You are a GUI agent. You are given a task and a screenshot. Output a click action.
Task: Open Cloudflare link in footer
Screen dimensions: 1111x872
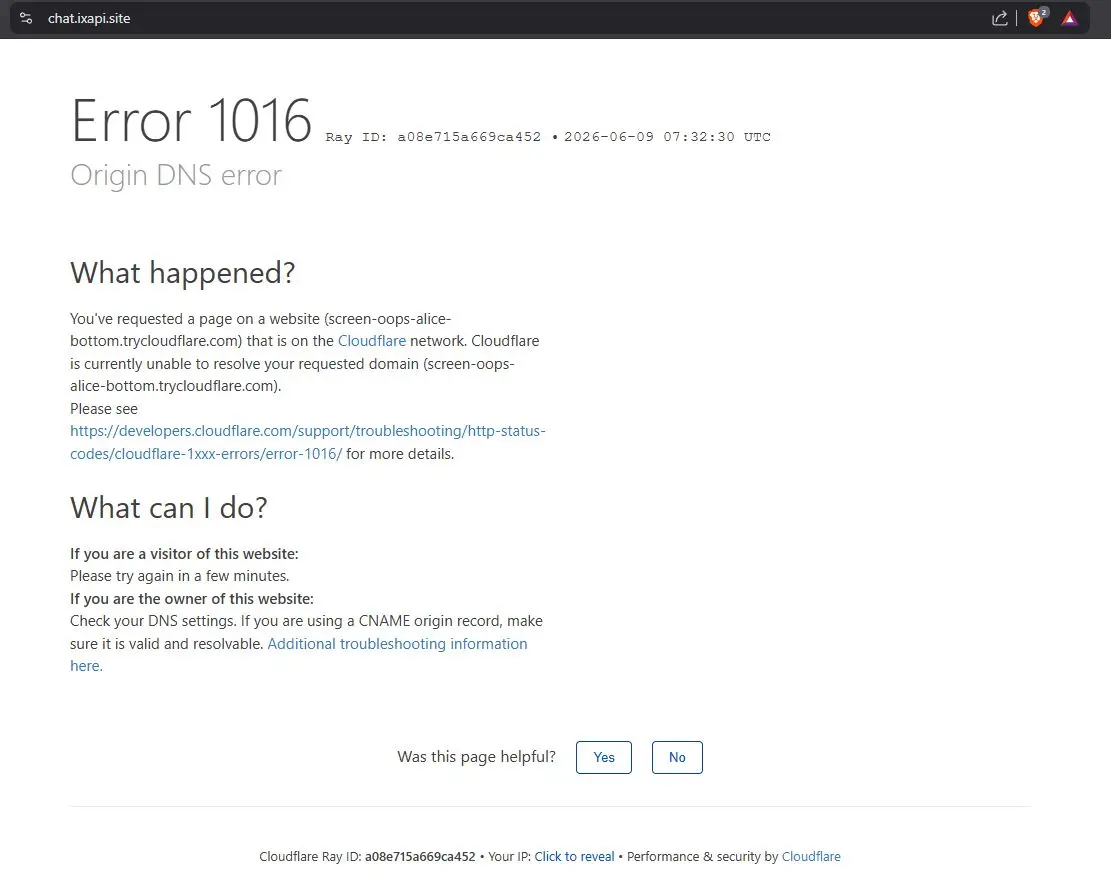(x=811, y=856)
